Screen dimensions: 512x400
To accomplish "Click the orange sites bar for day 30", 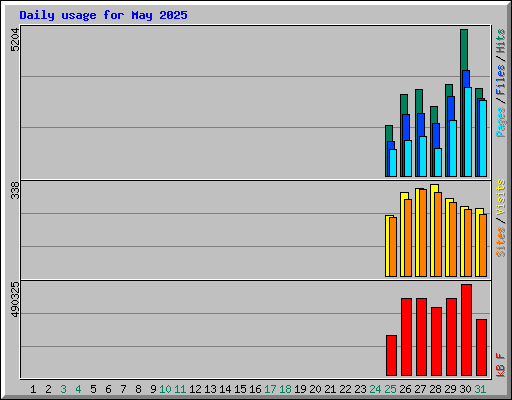I will coord(468,243).
